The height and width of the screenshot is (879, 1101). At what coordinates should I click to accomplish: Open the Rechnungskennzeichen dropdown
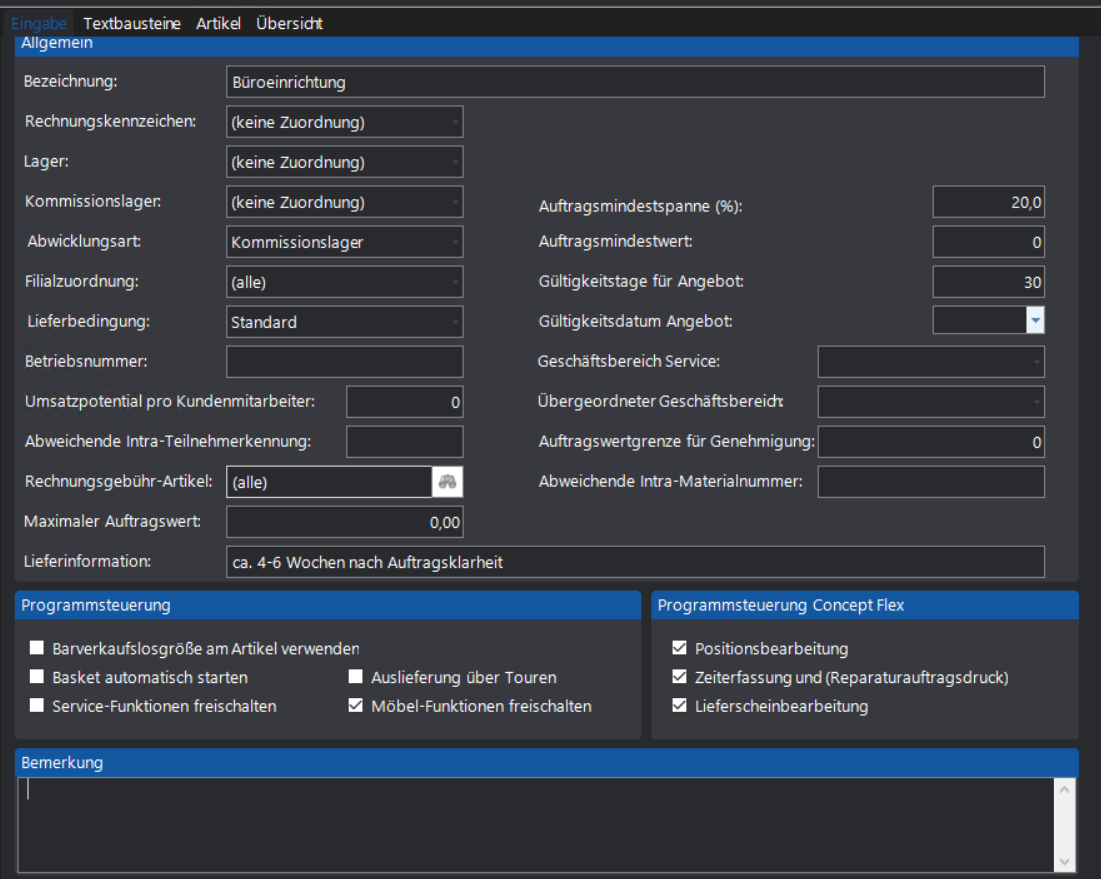pos(455,122)
